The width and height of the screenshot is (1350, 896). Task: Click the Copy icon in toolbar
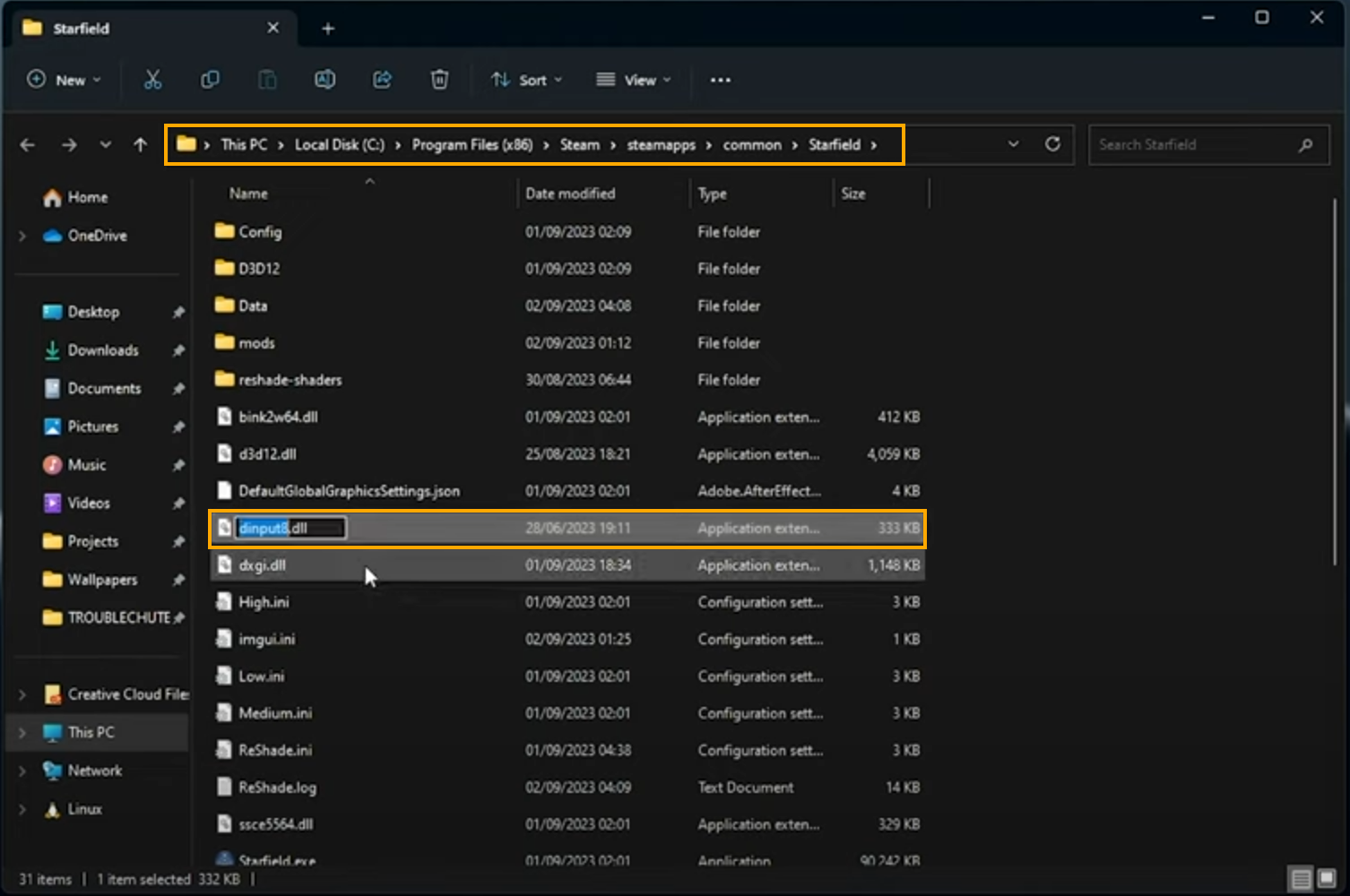tap(210, 80)
